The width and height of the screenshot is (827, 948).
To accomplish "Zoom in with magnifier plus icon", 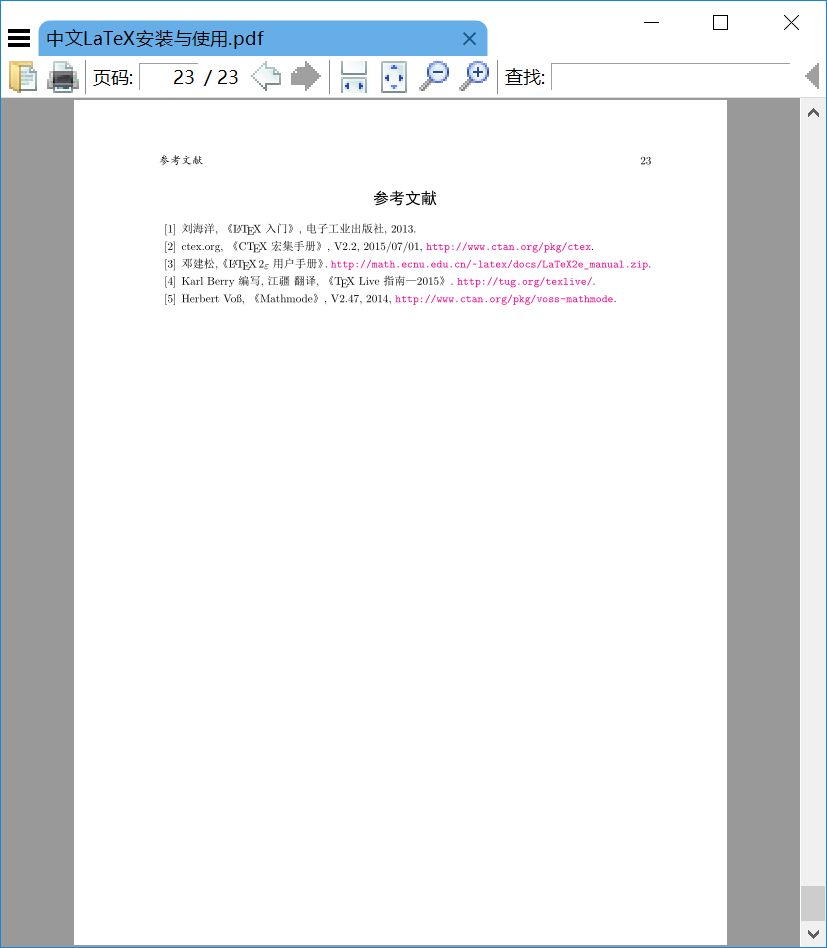I will 474,77.
